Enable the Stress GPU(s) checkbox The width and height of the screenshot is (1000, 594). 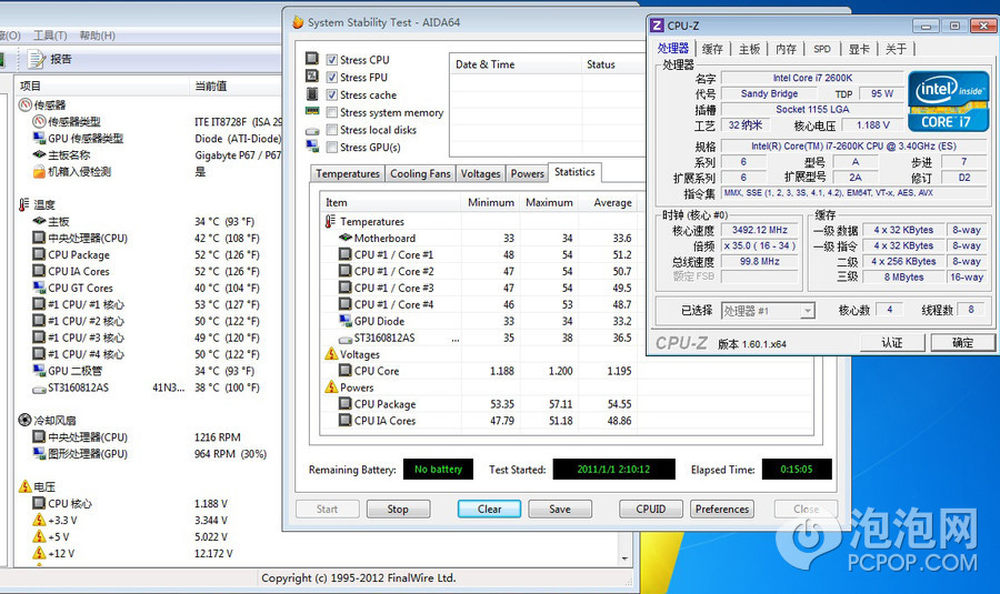pos(332,147)
